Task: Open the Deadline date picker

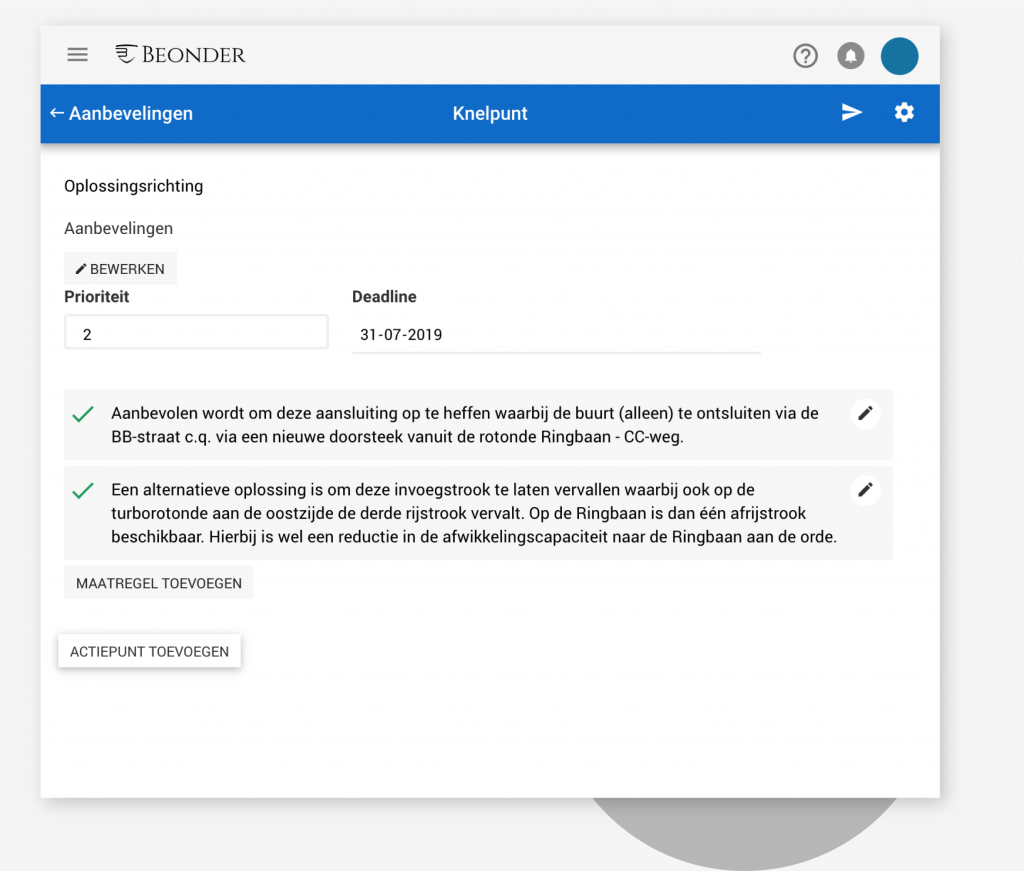Action: tap(556, 334)
